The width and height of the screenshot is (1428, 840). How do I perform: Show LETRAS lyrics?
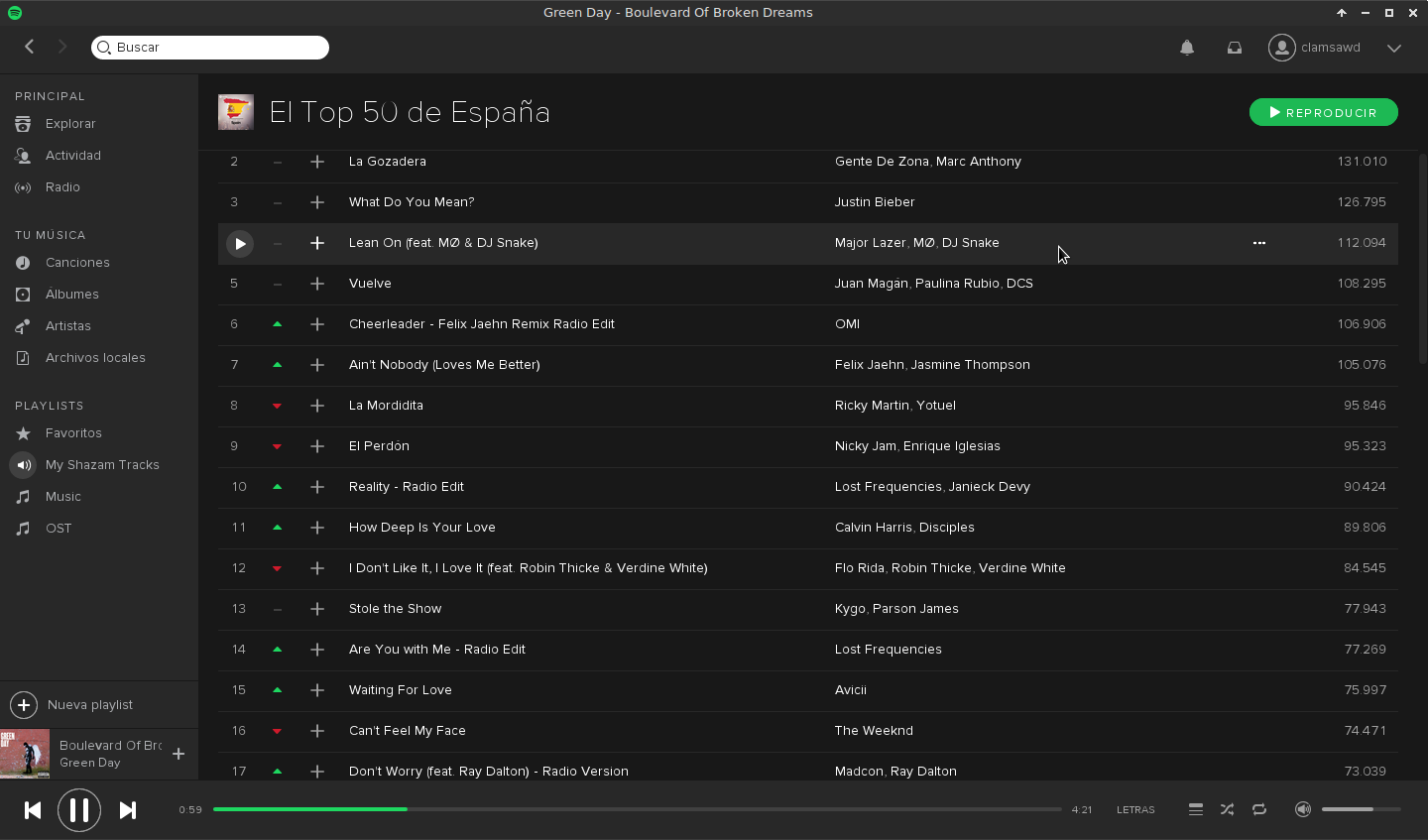[x=1135, y=810]
